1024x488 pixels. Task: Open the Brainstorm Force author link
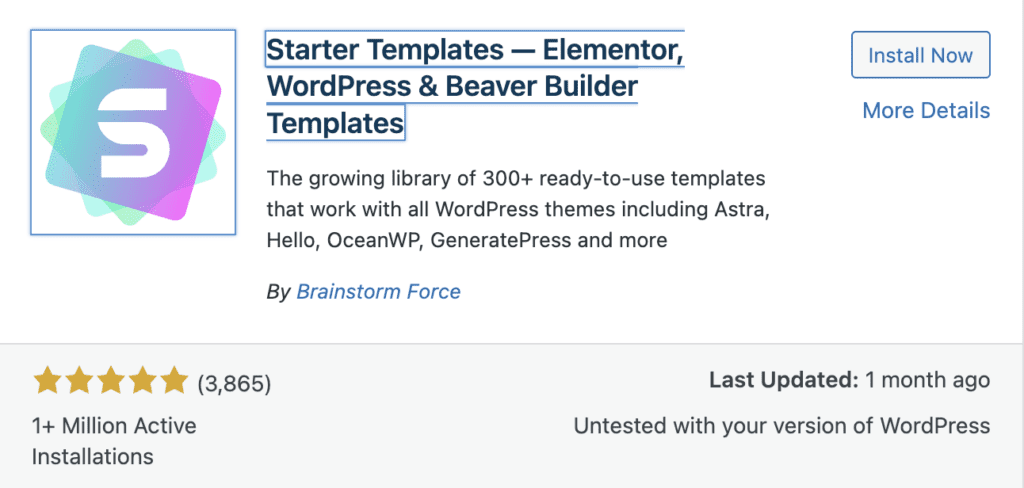[x=379, y=292]
